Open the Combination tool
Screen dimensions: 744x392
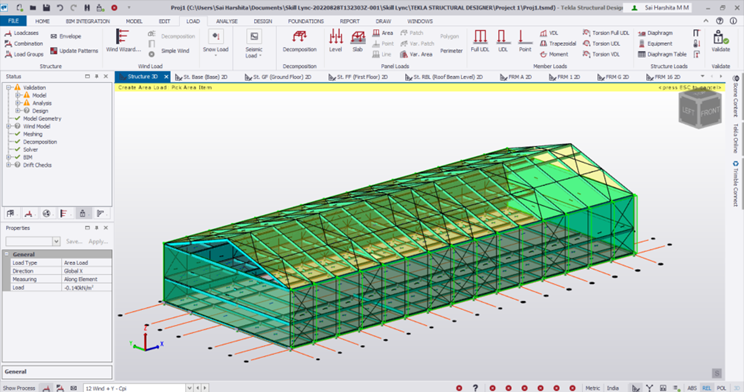[24, 44]
